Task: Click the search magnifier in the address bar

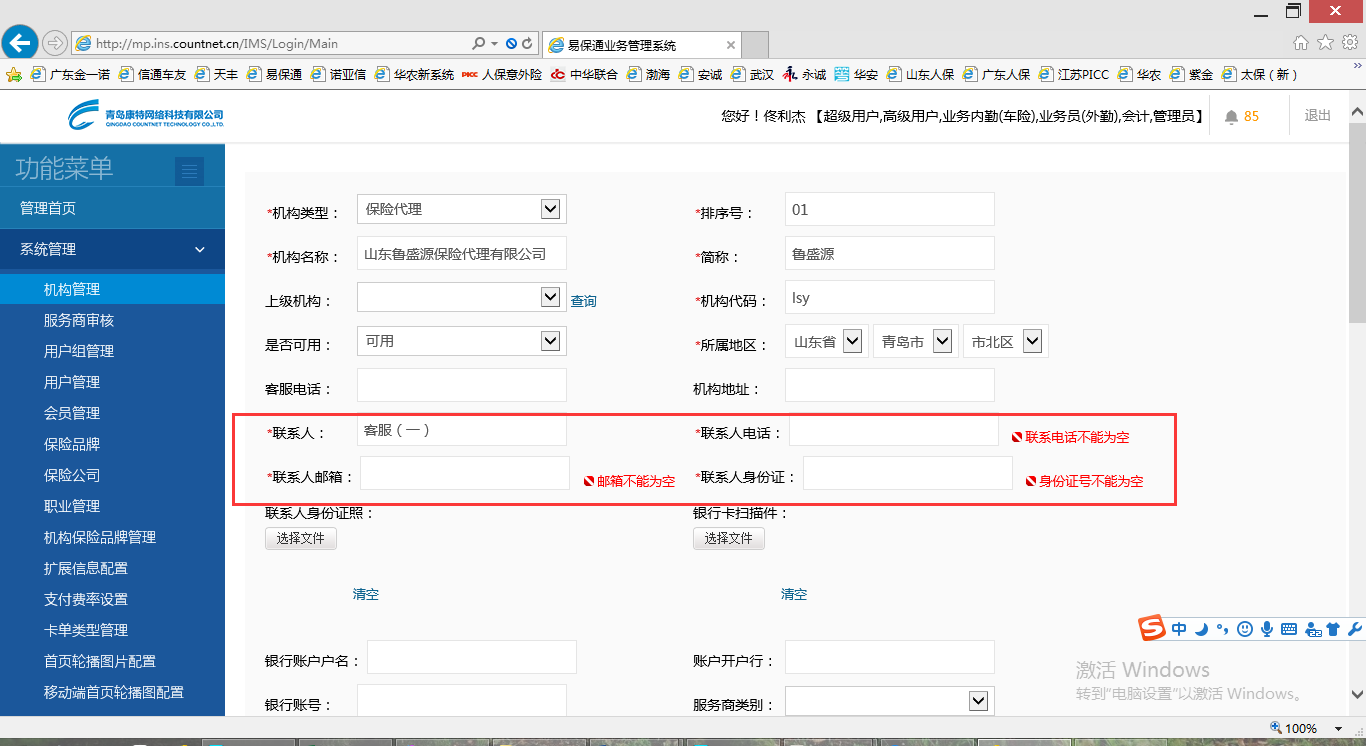Action: coord(479,44)
